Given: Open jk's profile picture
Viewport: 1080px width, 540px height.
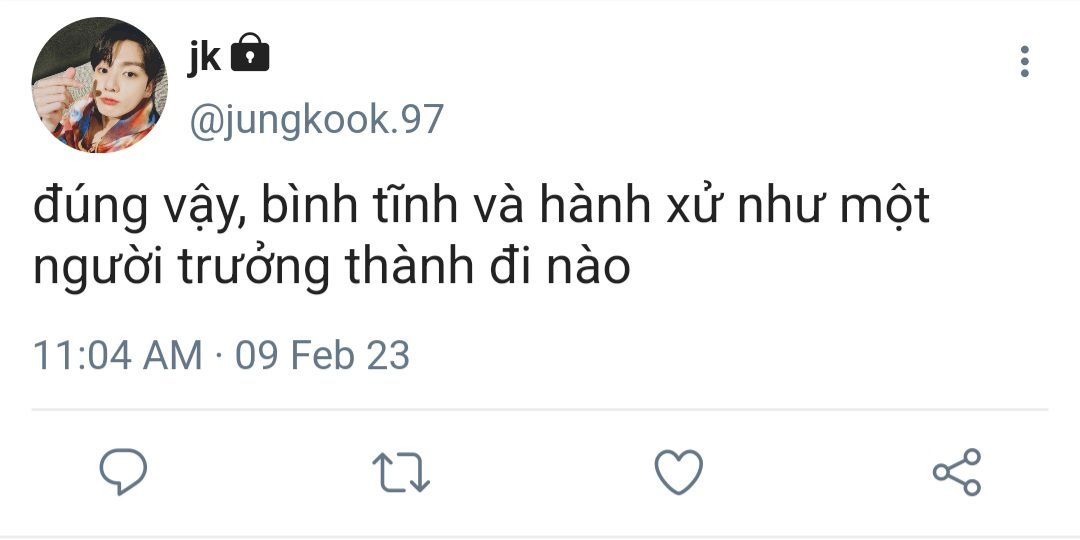Looking at the screenshot, I should [x=99, y=85].
